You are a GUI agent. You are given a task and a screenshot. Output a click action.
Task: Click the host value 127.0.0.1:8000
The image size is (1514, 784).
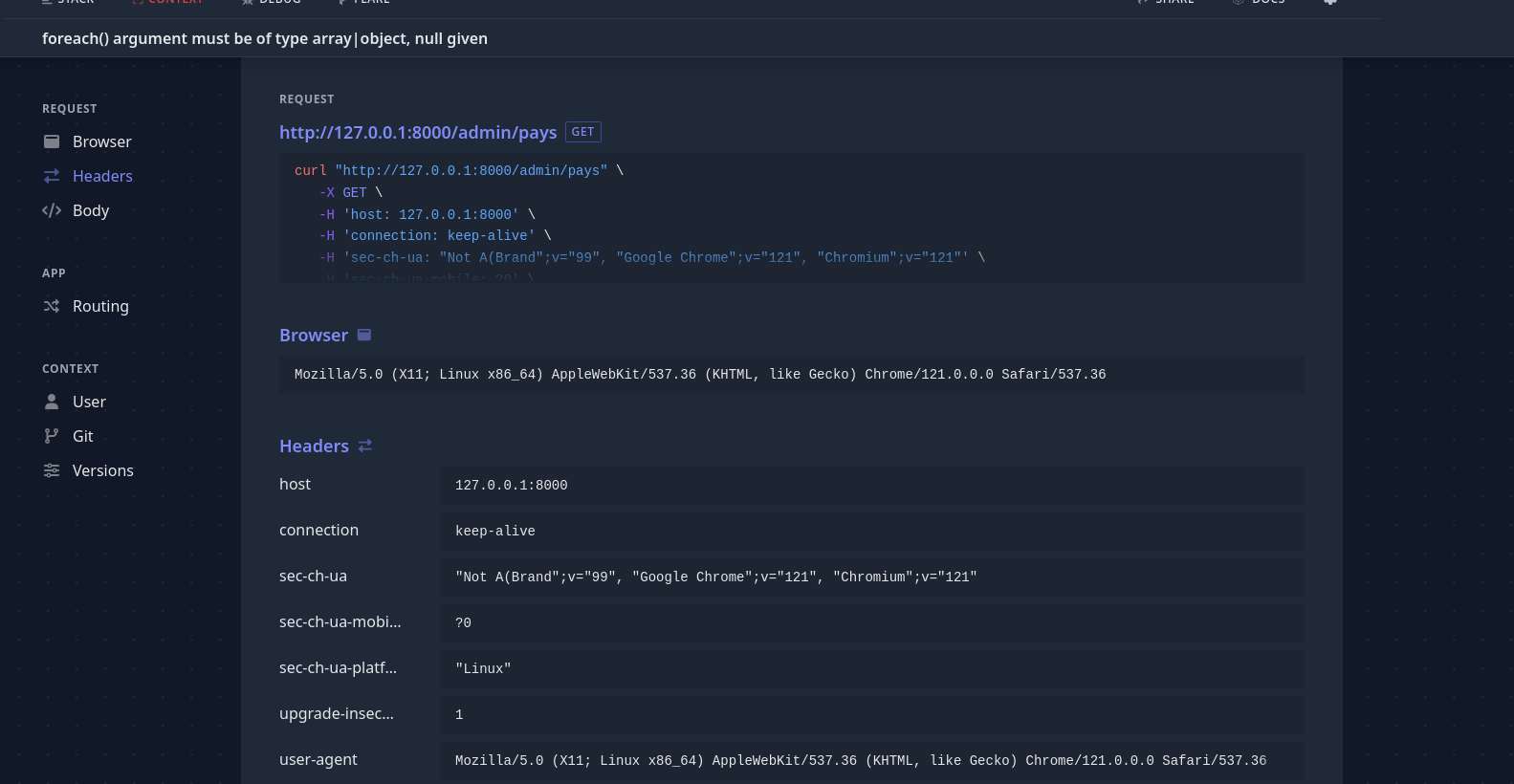[x=872, y=486]
